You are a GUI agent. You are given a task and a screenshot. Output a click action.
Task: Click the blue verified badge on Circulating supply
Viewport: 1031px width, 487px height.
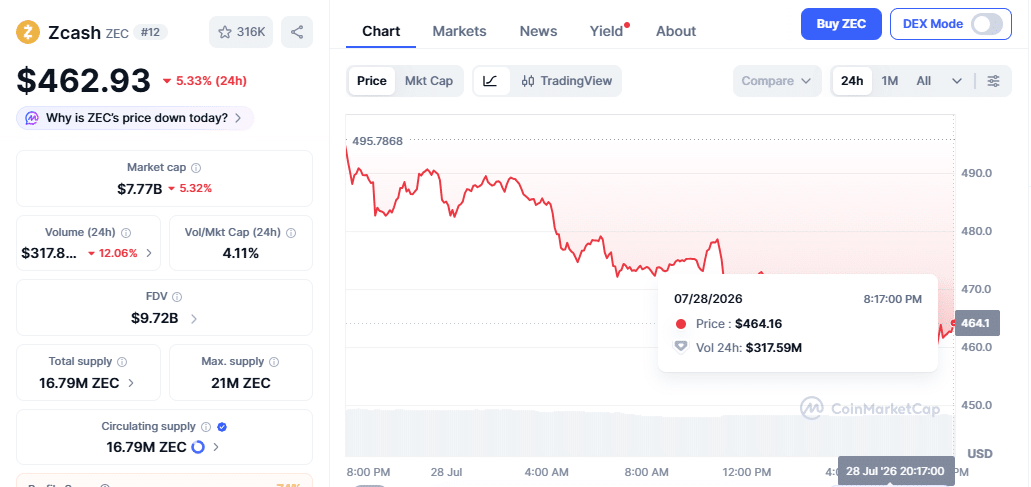222,427
